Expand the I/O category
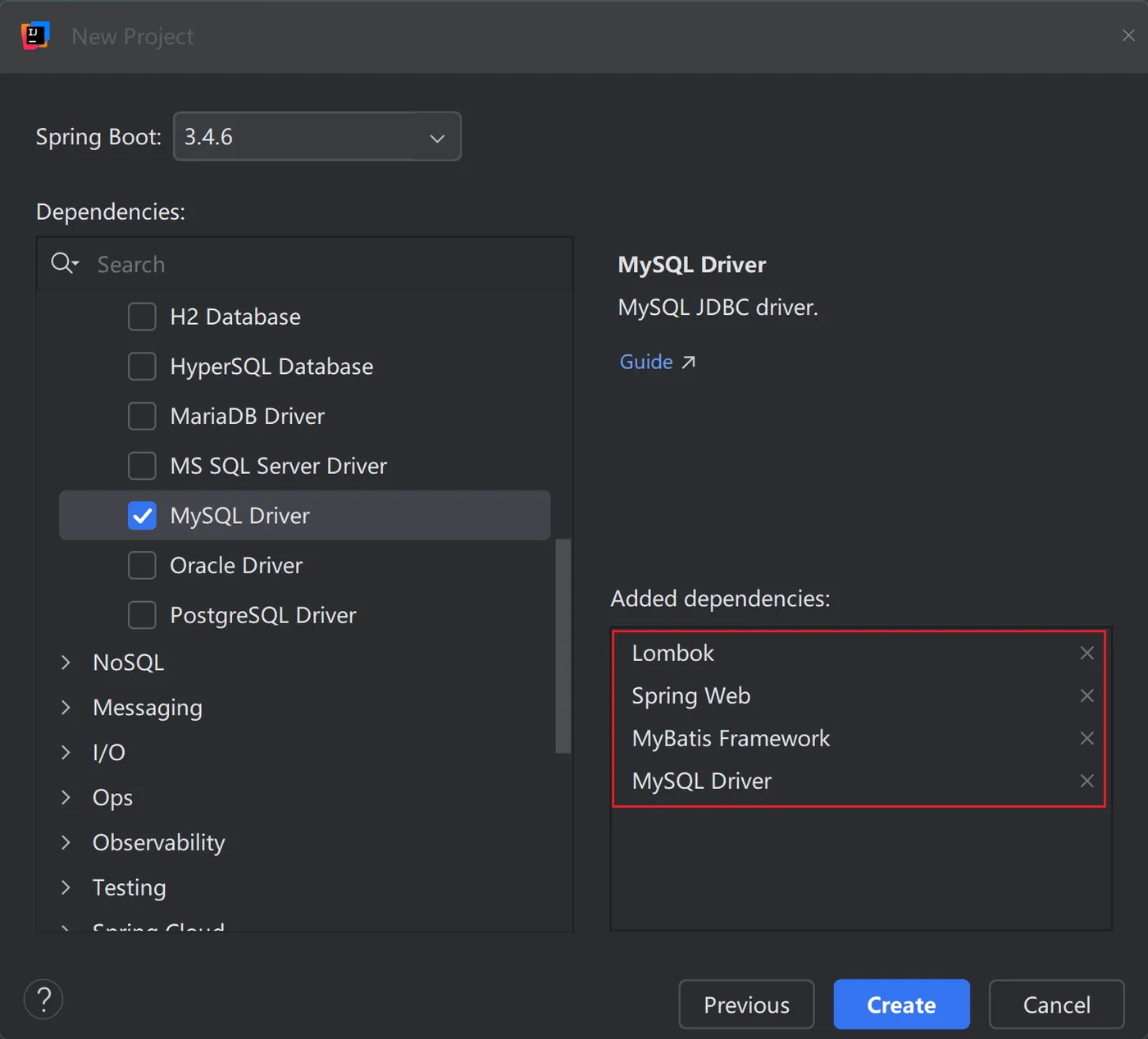Screen dimensions: 1148x1039 click(x=66, y=752)
